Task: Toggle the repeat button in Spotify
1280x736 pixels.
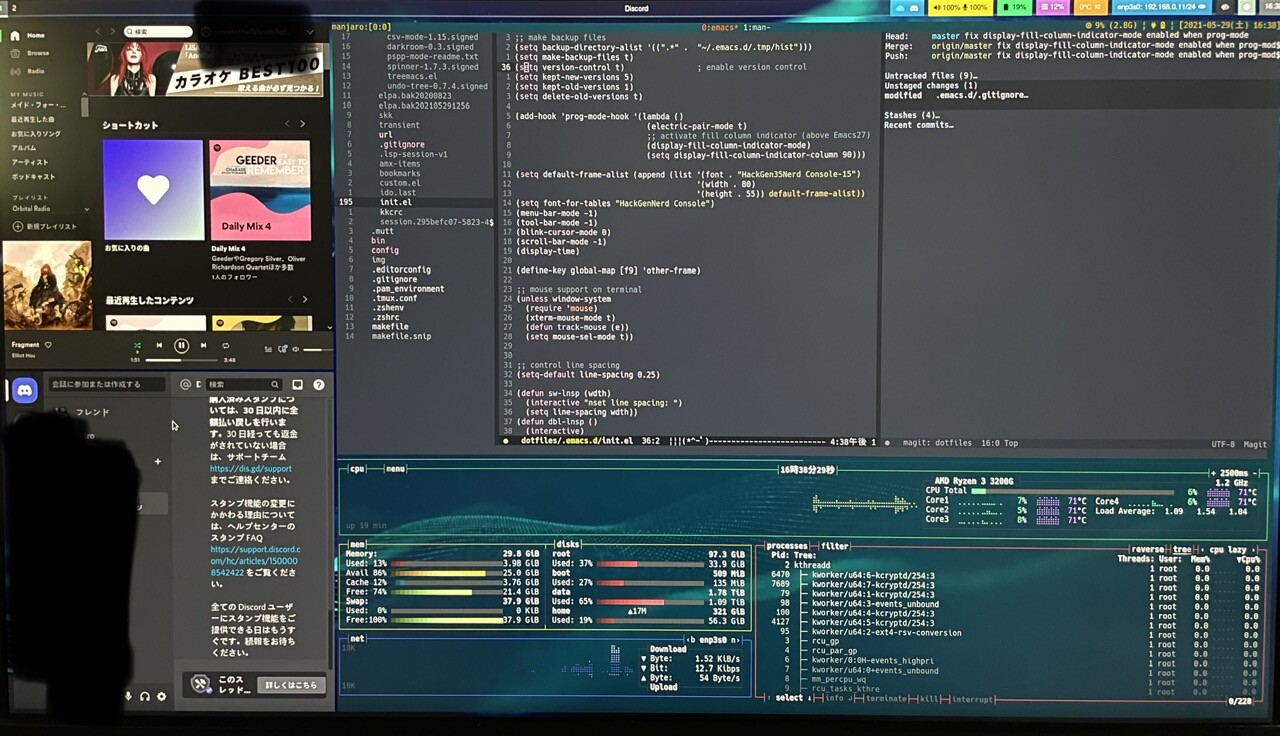Action: [226, 346]
